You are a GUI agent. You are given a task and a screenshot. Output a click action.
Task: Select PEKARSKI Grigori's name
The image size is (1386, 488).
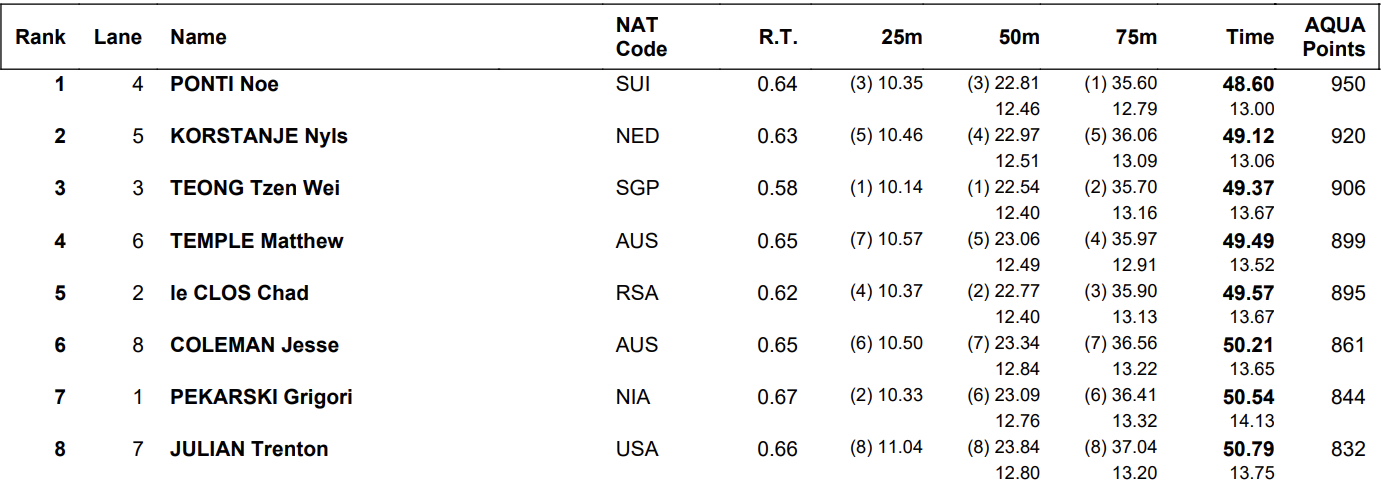click(x=261, y=397)
